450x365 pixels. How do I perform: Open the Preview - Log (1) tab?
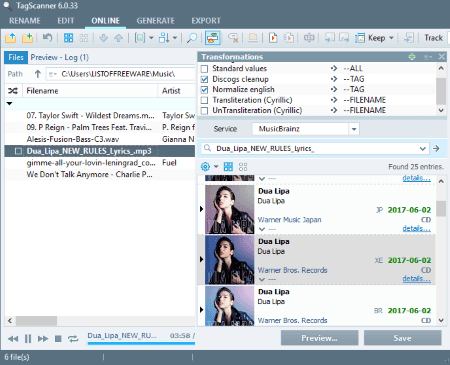point(60,57)
